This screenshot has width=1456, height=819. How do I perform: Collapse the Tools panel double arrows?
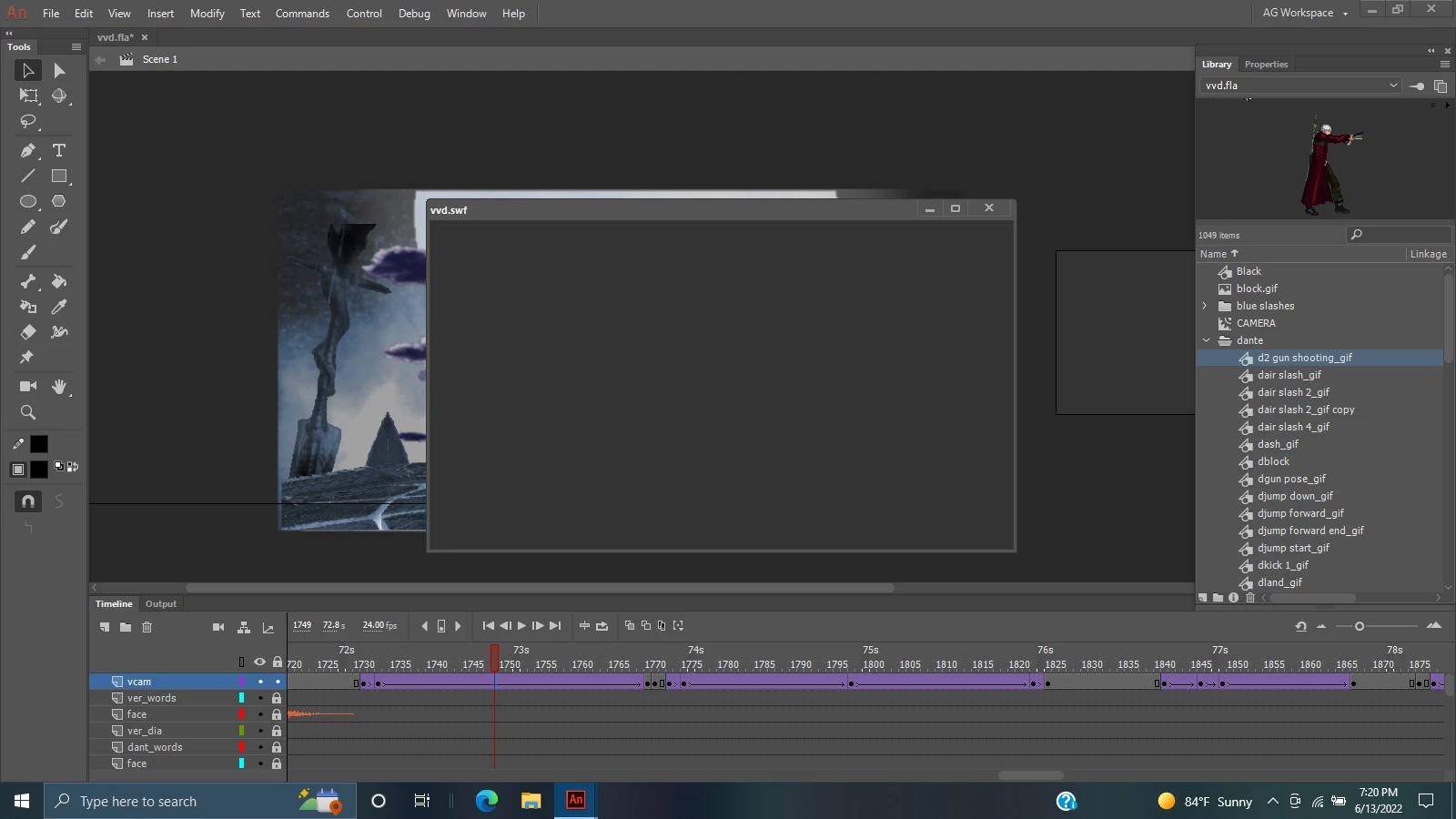coord(9,34)
